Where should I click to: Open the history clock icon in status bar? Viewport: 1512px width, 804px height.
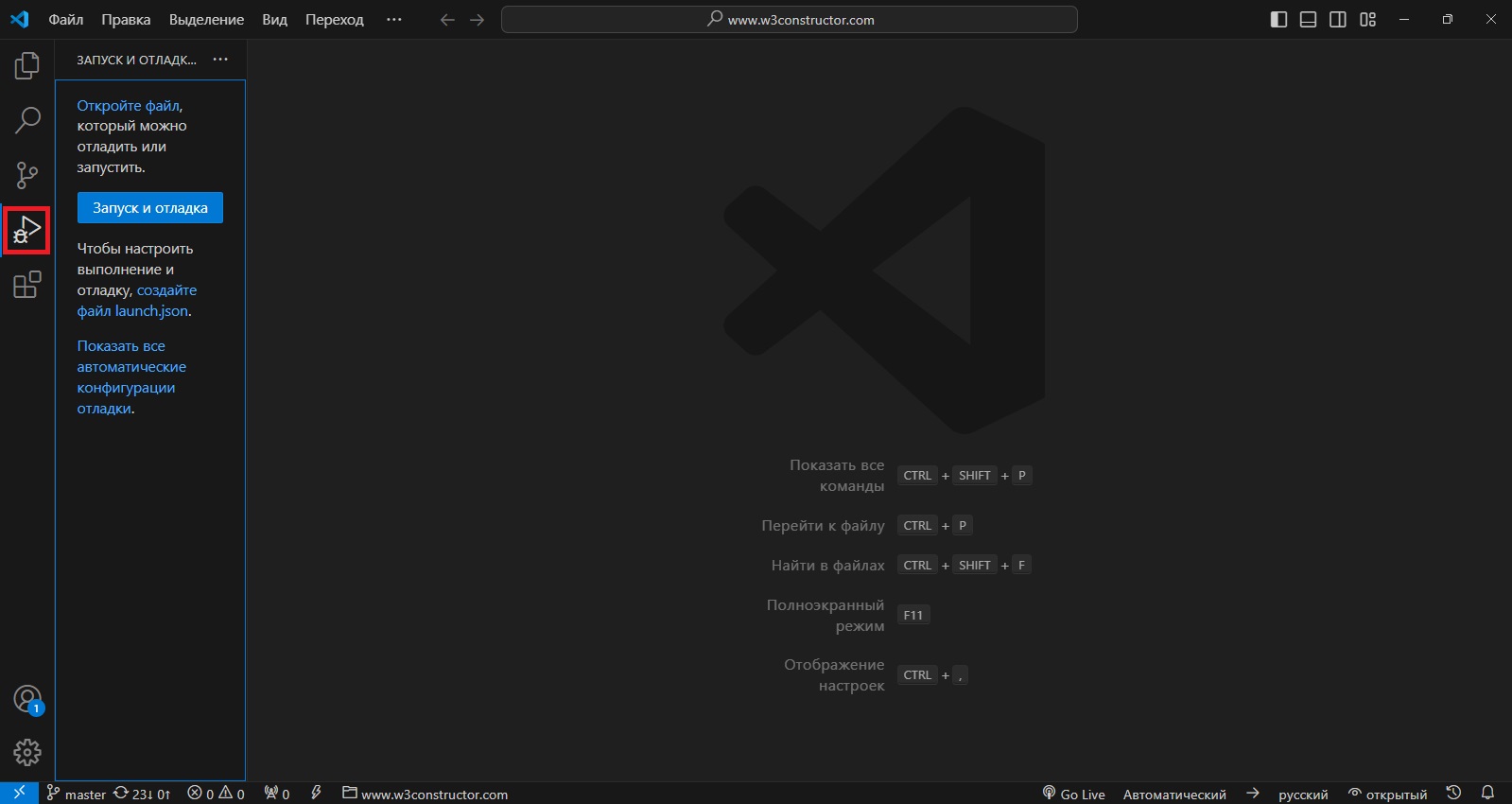(x=1454, y=793)
